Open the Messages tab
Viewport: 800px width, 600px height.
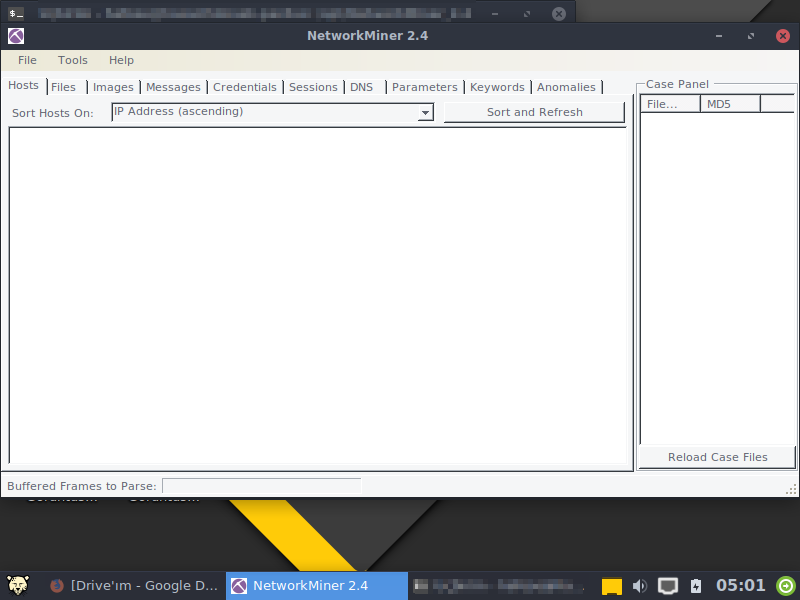173,87
